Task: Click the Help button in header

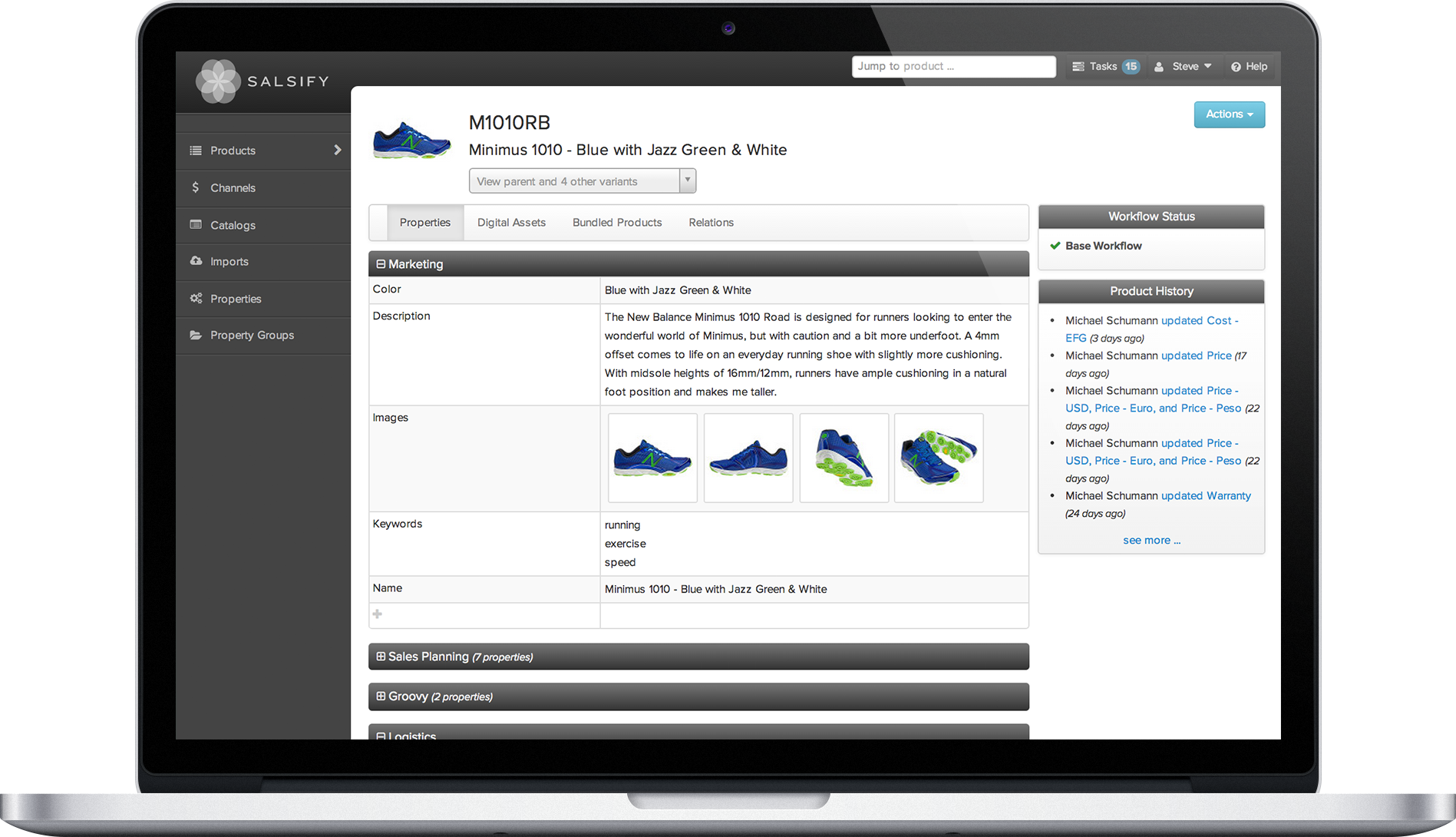Action: [x=1249, y=67]
